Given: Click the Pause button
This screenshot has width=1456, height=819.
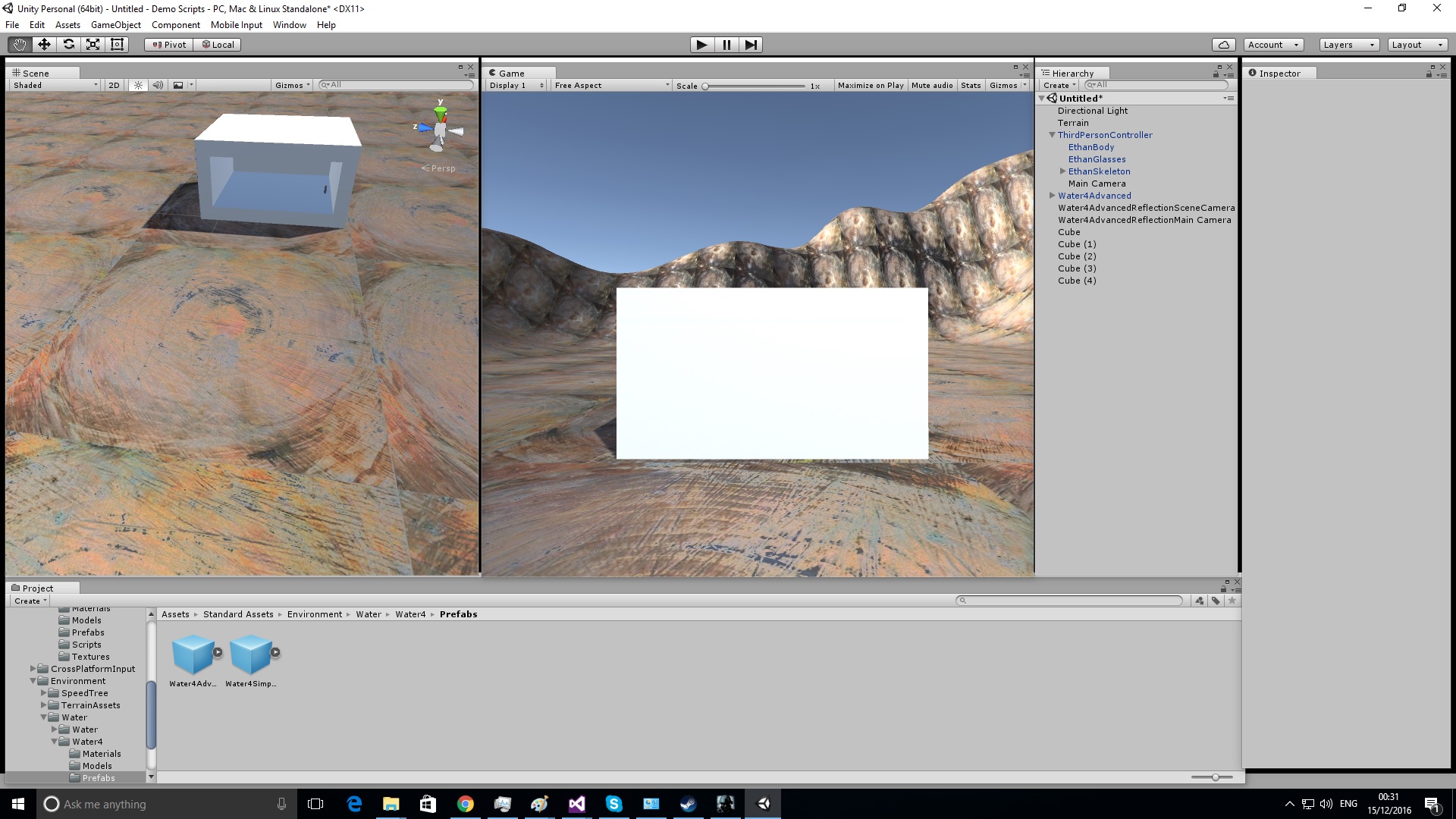Looking at the screenshot, I should (726, 45).
